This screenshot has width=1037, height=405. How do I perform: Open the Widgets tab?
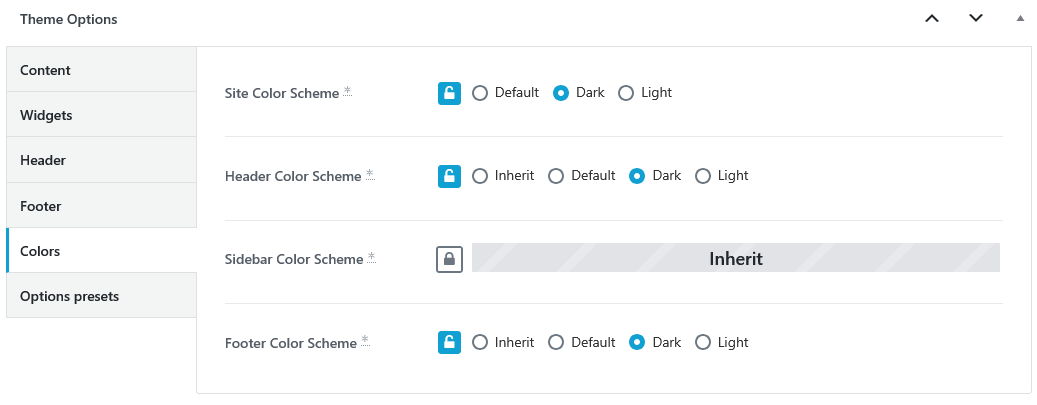click(x=102, y=115)
